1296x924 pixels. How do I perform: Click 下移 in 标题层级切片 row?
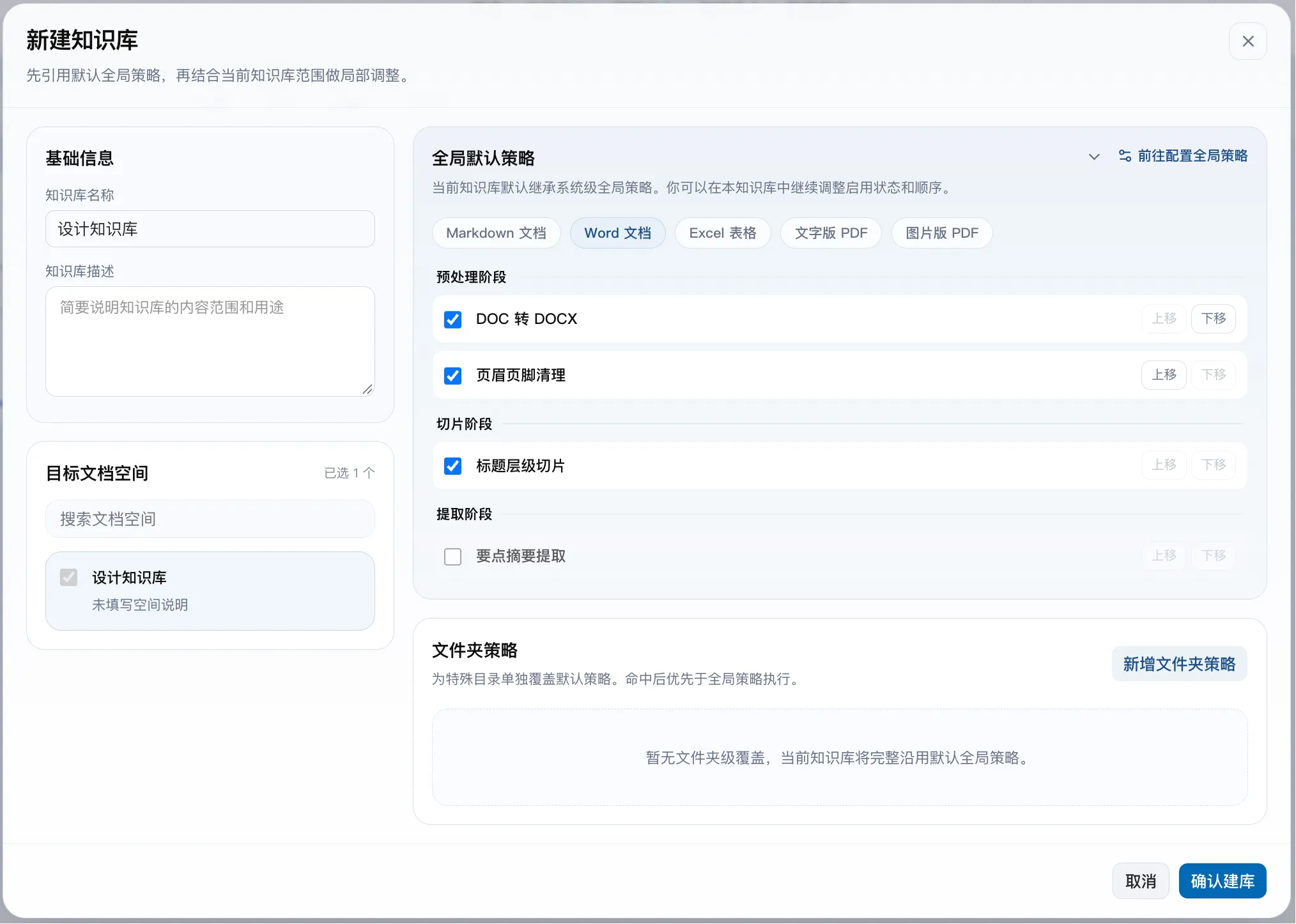1214,465
